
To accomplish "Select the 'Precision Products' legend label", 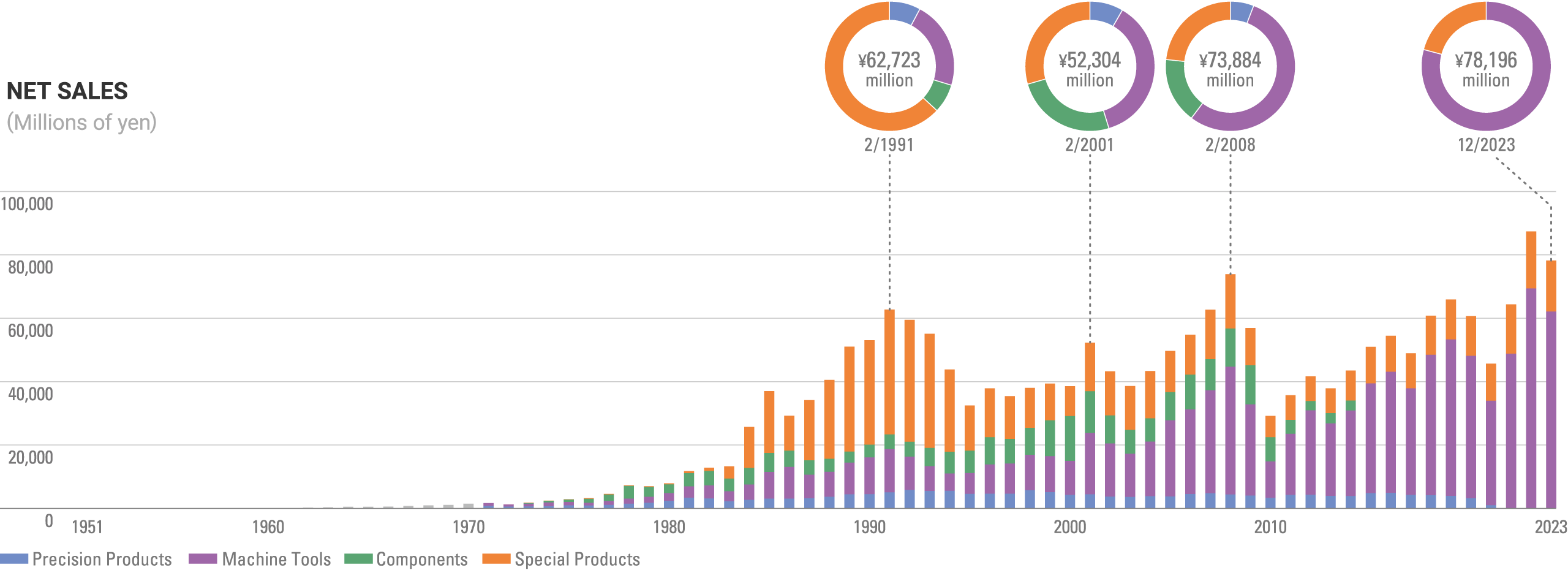I will click(x=102, y=559).
